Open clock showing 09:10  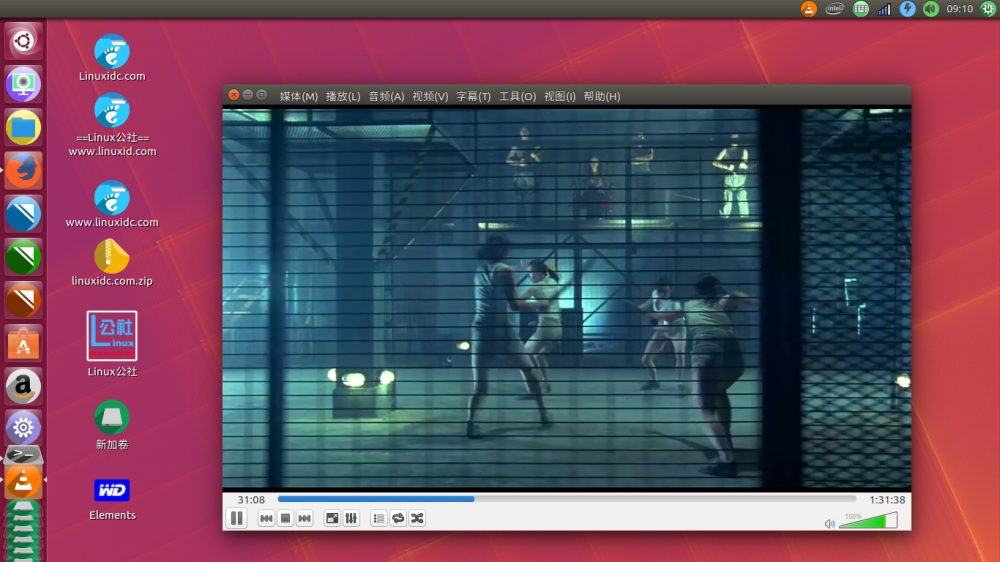959,9
